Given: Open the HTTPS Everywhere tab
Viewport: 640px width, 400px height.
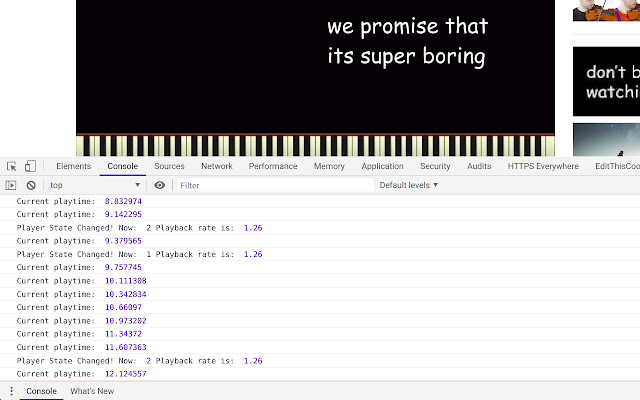Looking at the screenshot, I should (542, 167).
